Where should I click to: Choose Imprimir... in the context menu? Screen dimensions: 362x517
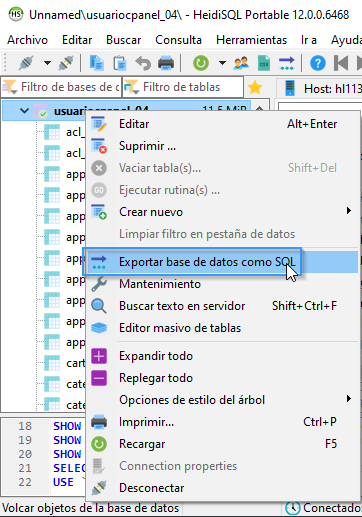click(222, 422)
